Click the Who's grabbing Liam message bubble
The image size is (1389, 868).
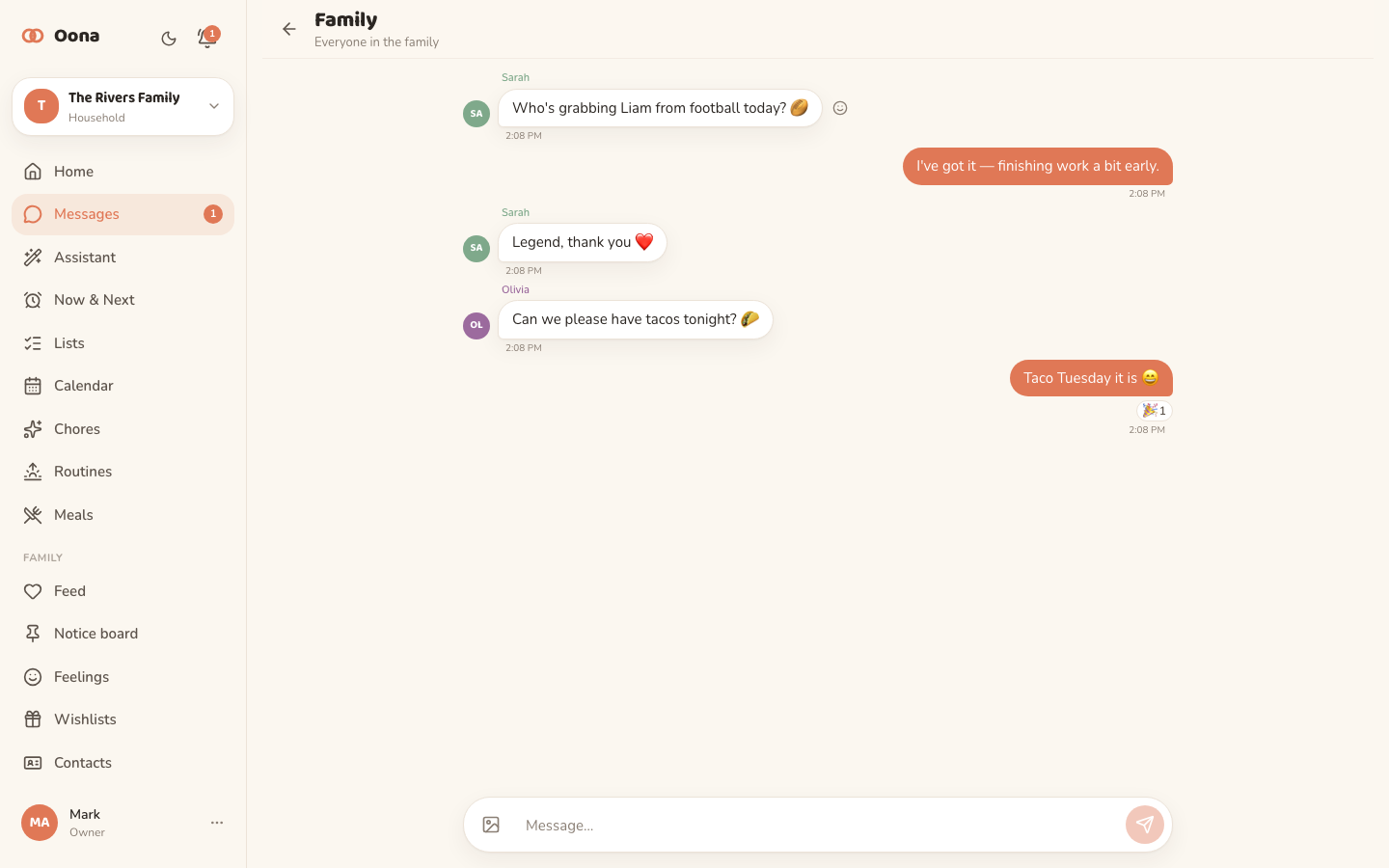pyautogui.click(x=660, y=108)
